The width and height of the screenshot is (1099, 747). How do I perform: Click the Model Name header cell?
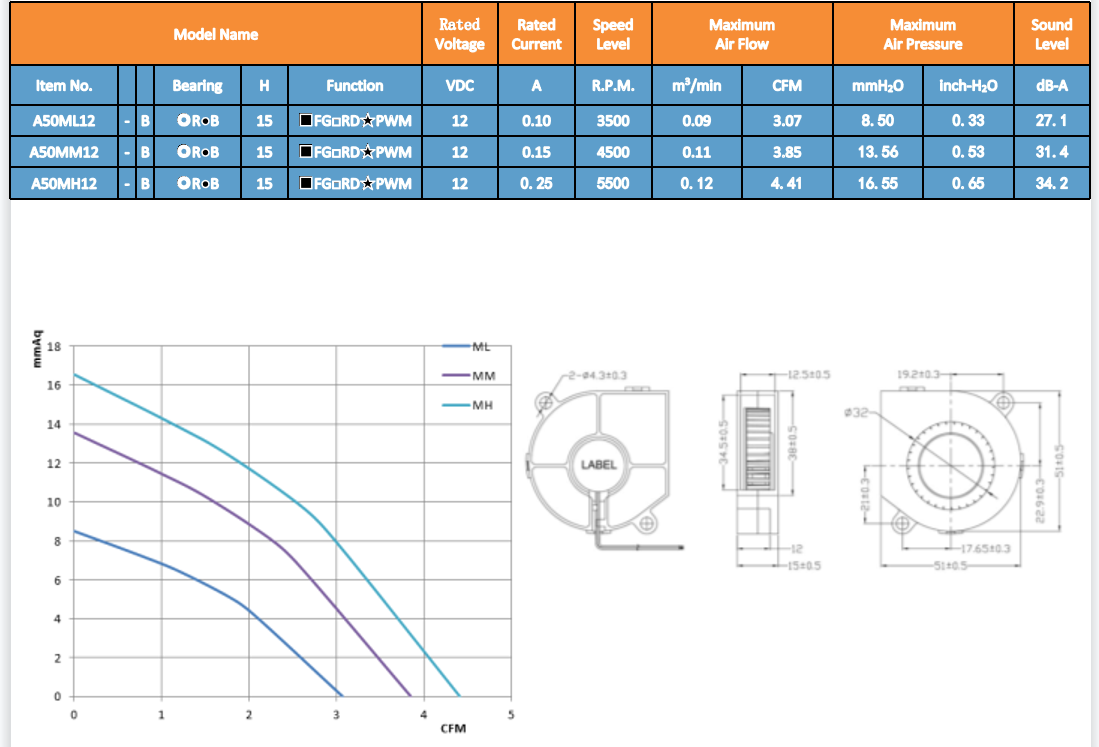coord(215,34)
